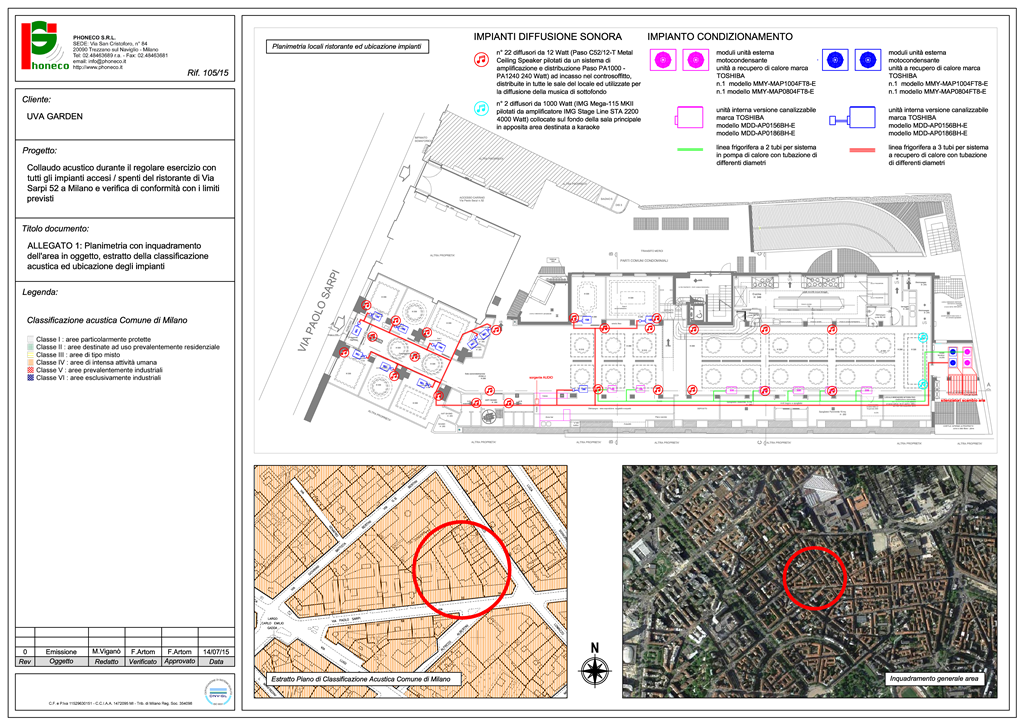Click the left blue outdoor unit legend icon
1024x724 pixels.
(834, 60)
